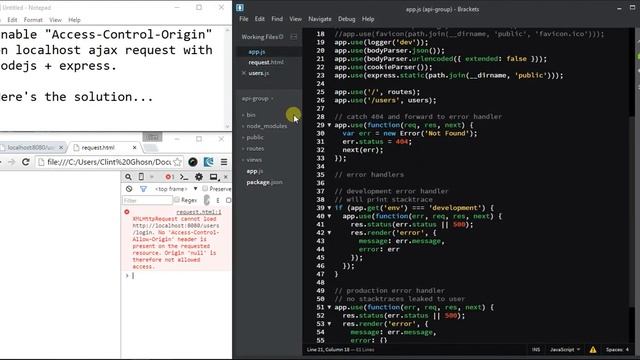This screenshot has width=640, height=360.
Task: Show the console drawer prompt icon
Action: [x=184, y=177]
